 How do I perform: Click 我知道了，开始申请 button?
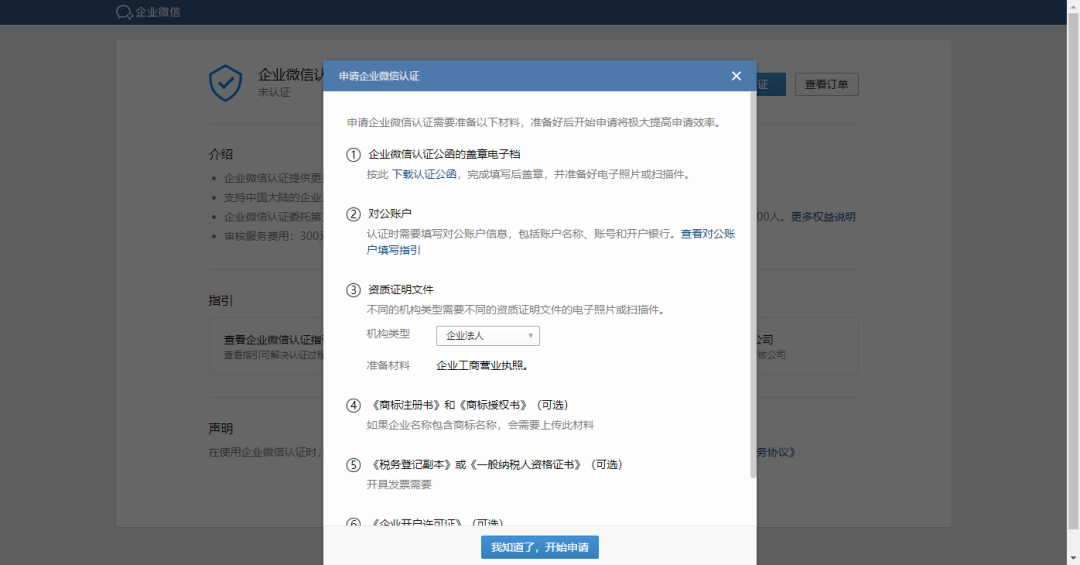click(539, 547)
